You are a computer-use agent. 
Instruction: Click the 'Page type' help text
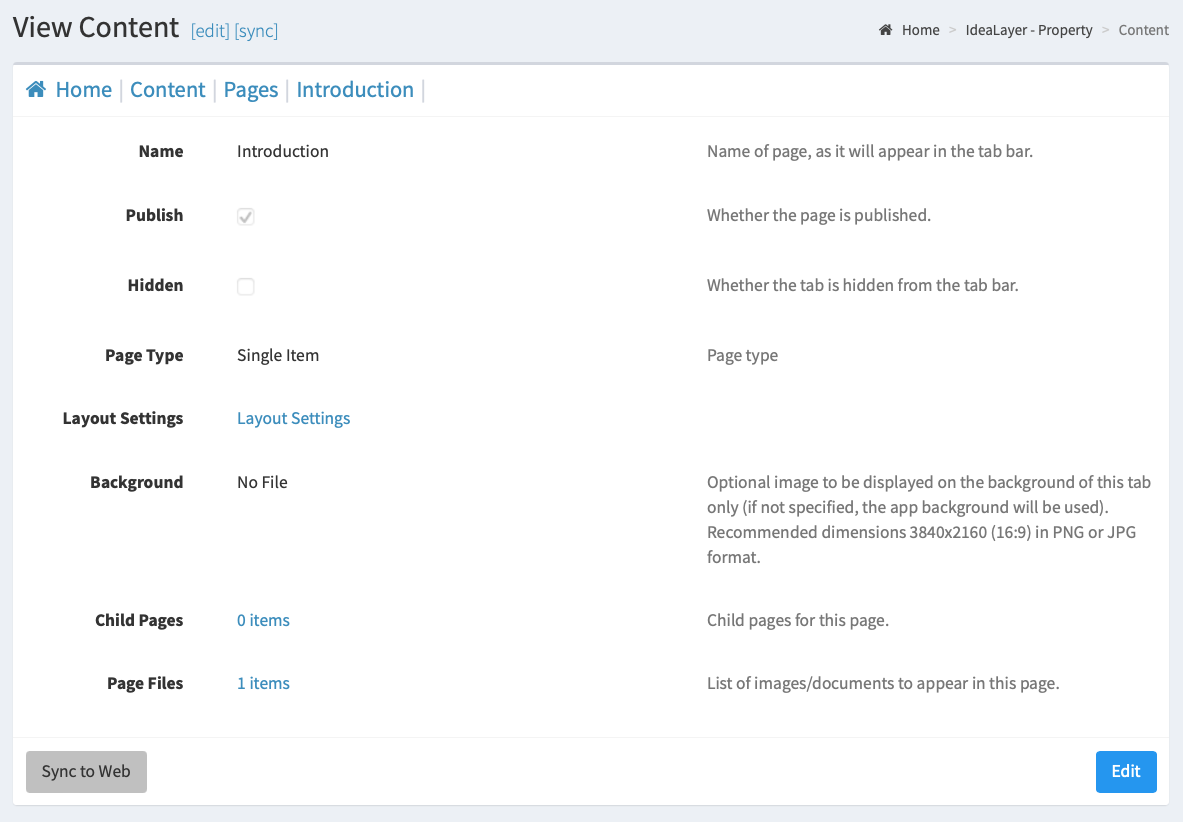click(x=742, y=355)
